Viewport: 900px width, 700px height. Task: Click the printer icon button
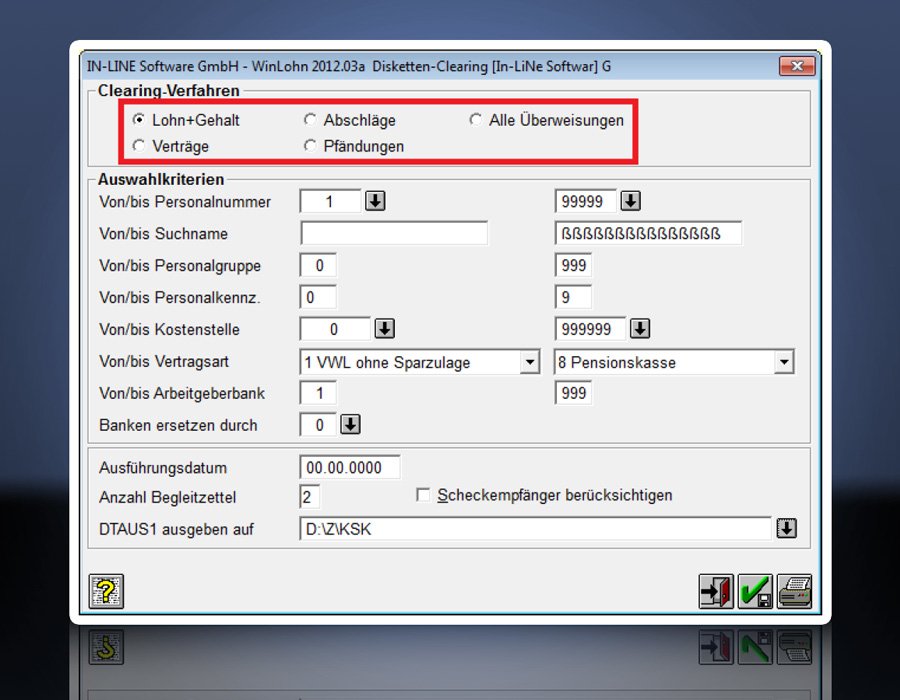(x=794, y=591)
